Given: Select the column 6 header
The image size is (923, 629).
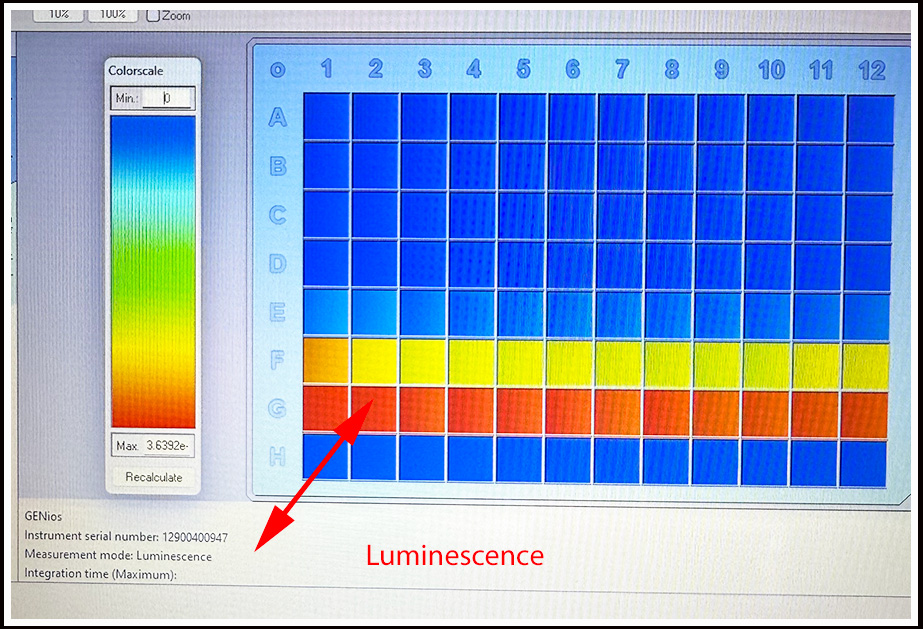Looking at the screenshot, I should click(573, 69).
